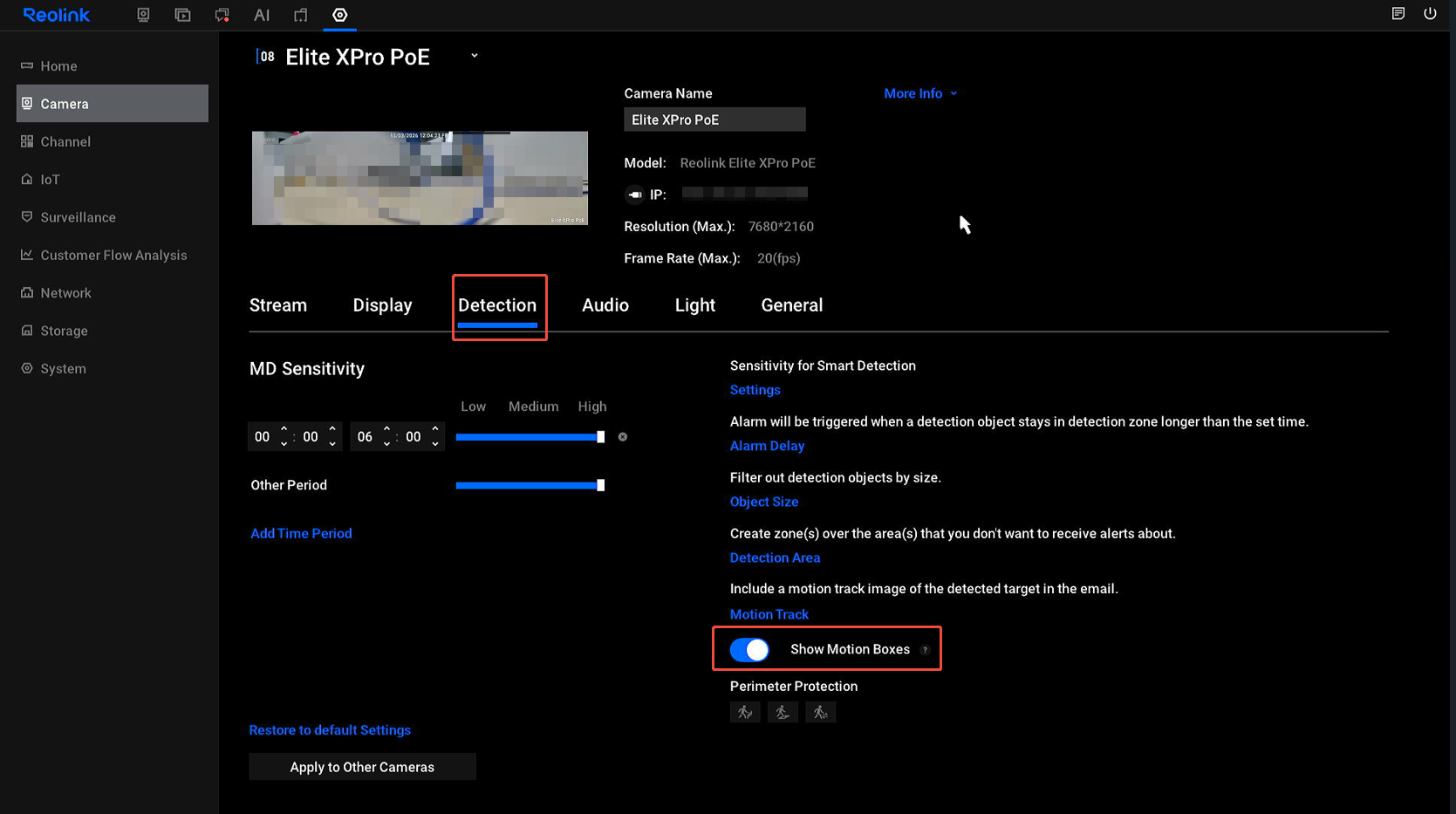
Task: Select the third Perimeter Protection icon
Action: pyautogui.click(x=820, y=712)
